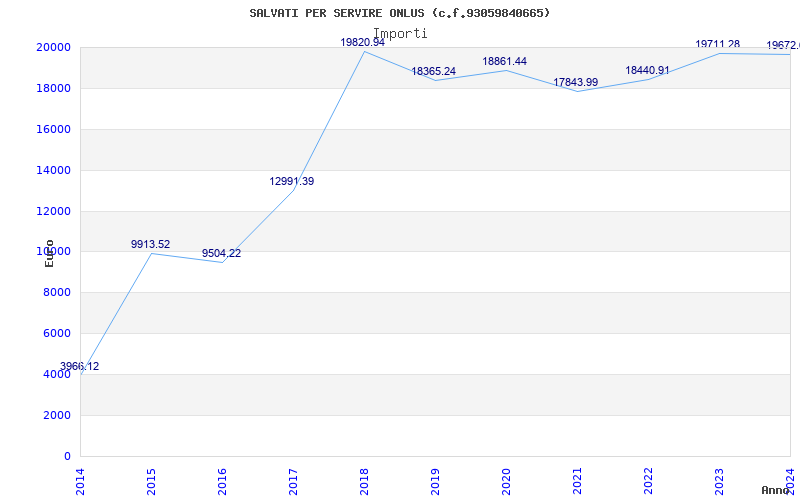
Task: Click x-axis year 2022
Action: 648,483
